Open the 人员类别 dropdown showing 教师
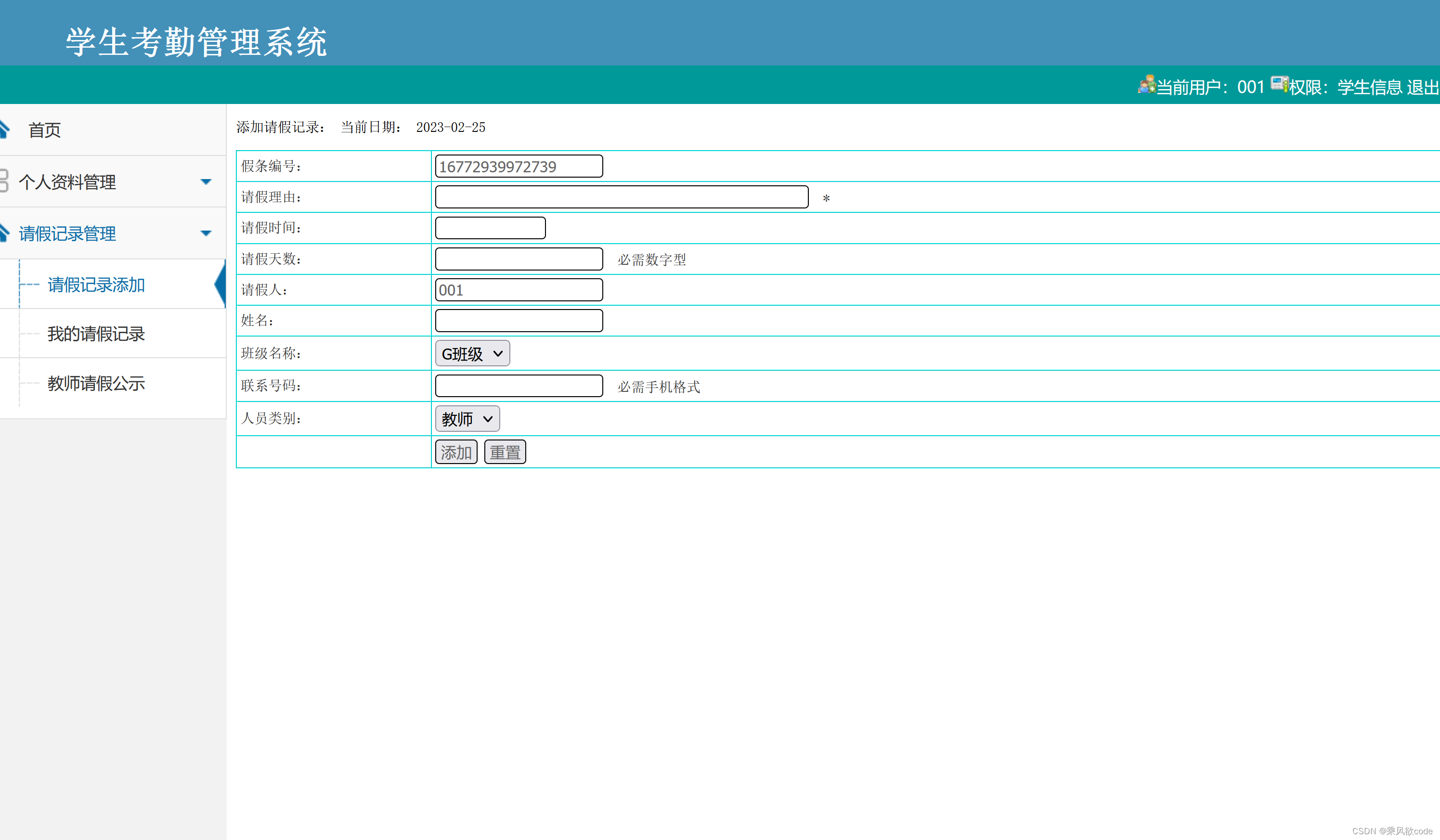1440x840 pixels. pos(467,419)
